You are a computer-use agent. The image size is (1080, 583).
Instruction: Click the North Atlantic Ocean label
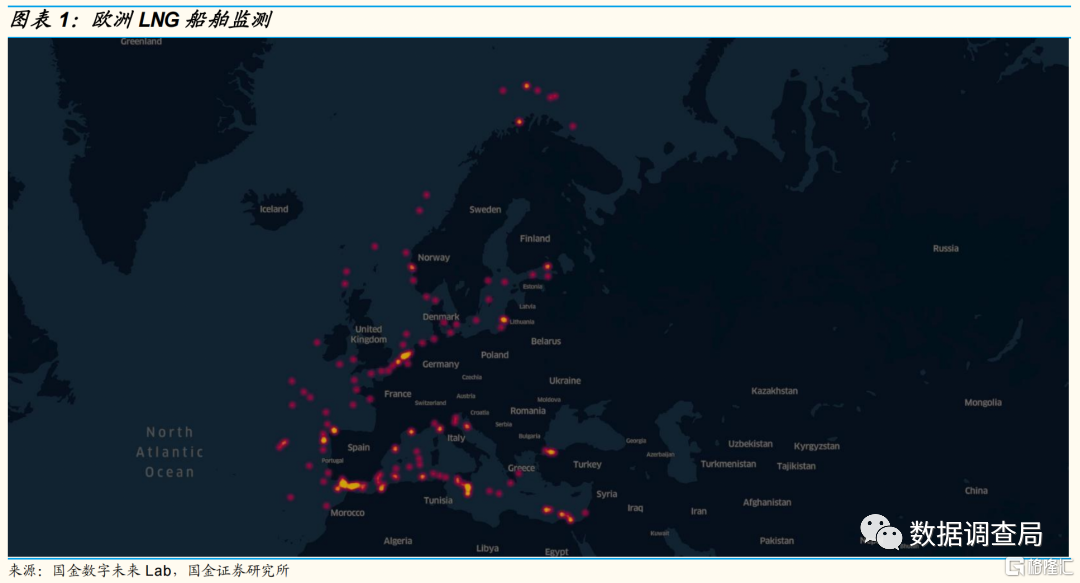pos(169,452)
